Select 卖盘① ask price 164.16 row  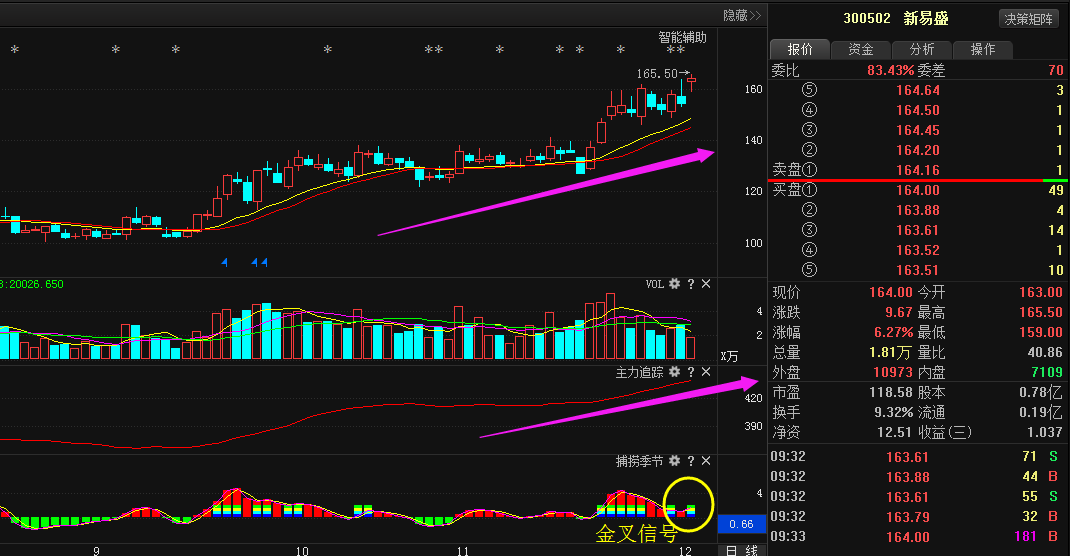pyautogui.click(x=917, y=170)
